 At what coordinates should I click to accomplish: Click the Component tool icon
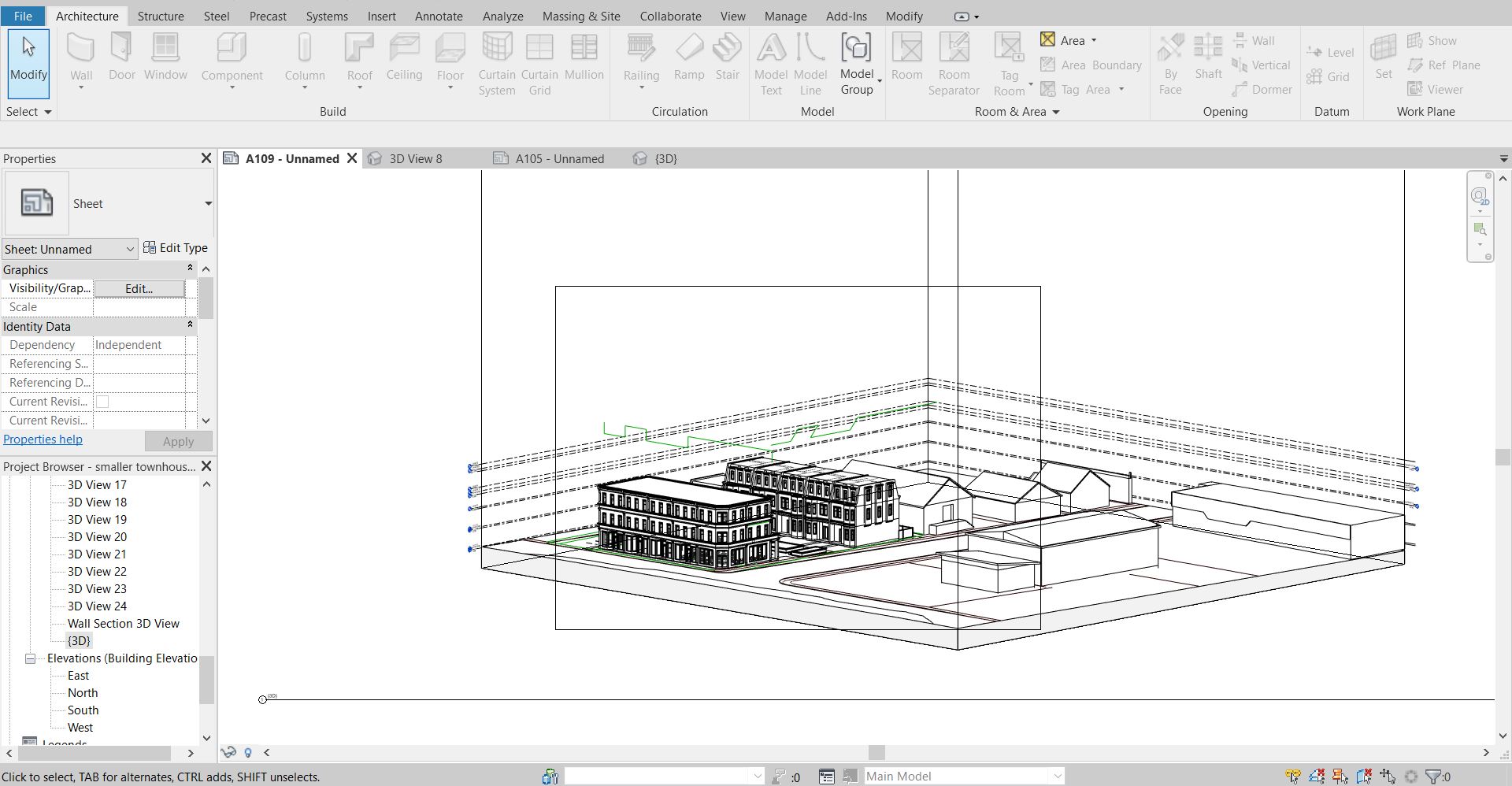click(232, 47)
